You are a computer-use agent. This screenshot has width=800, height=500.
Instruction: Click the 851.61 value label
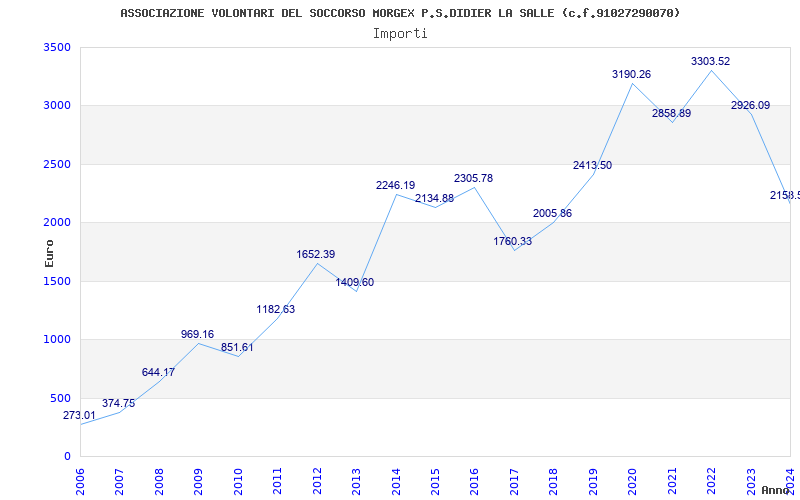237,347
